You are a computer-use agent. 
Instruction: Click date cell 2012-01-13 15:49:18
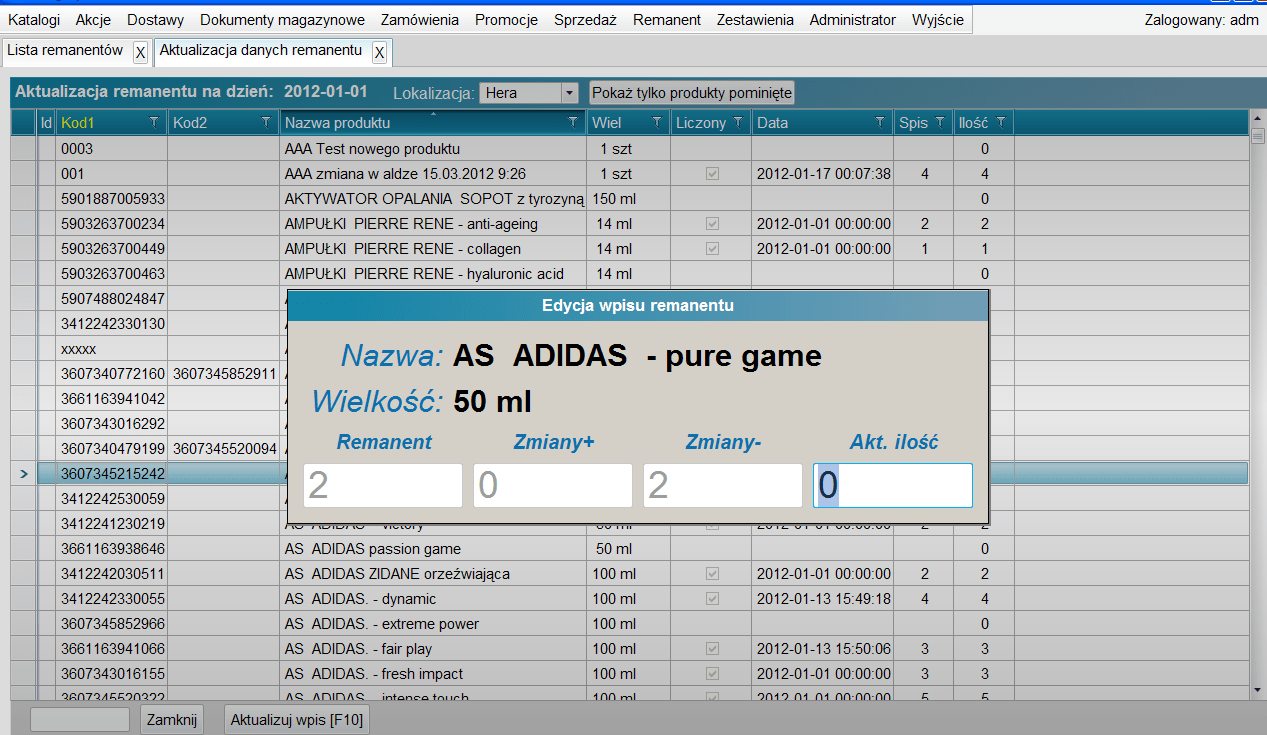(x=823, y=599)
